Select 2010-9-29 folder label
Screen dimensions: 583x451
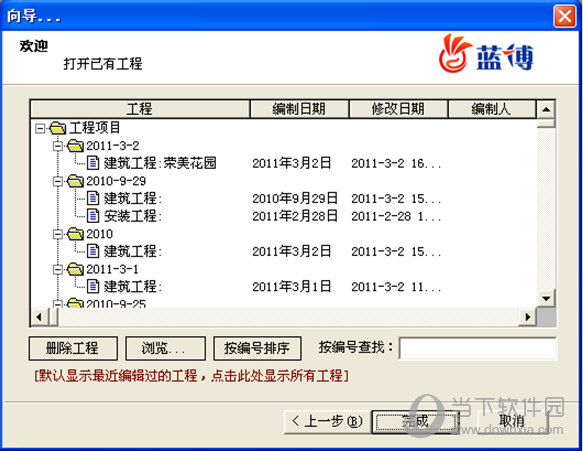pos(116,181)
